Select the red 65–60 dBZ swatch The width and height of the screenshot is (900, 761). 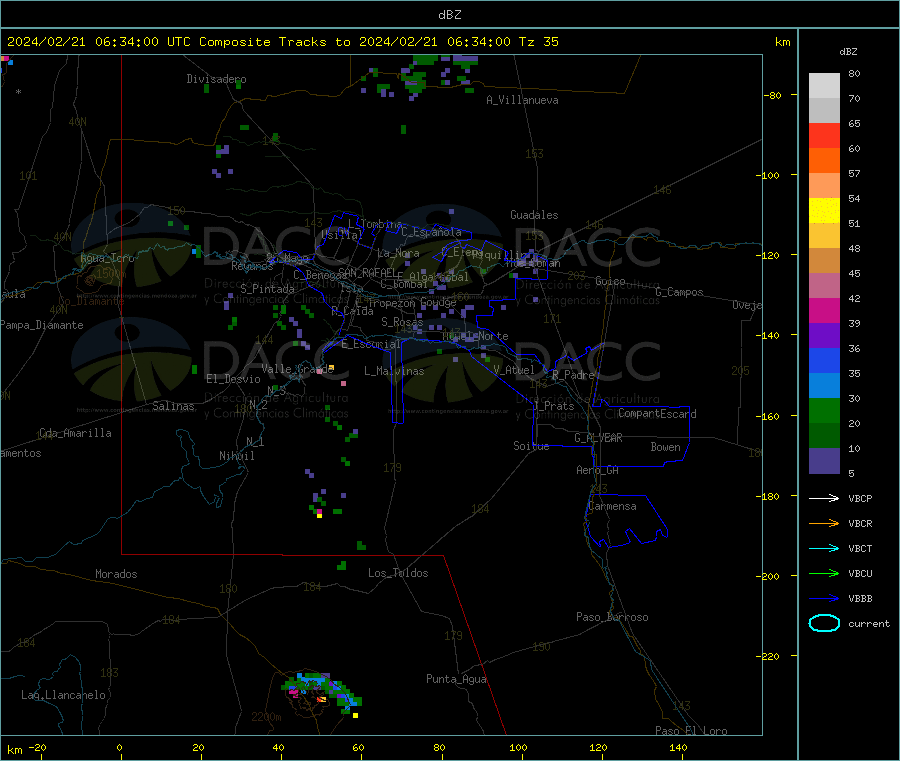point(824,136)
